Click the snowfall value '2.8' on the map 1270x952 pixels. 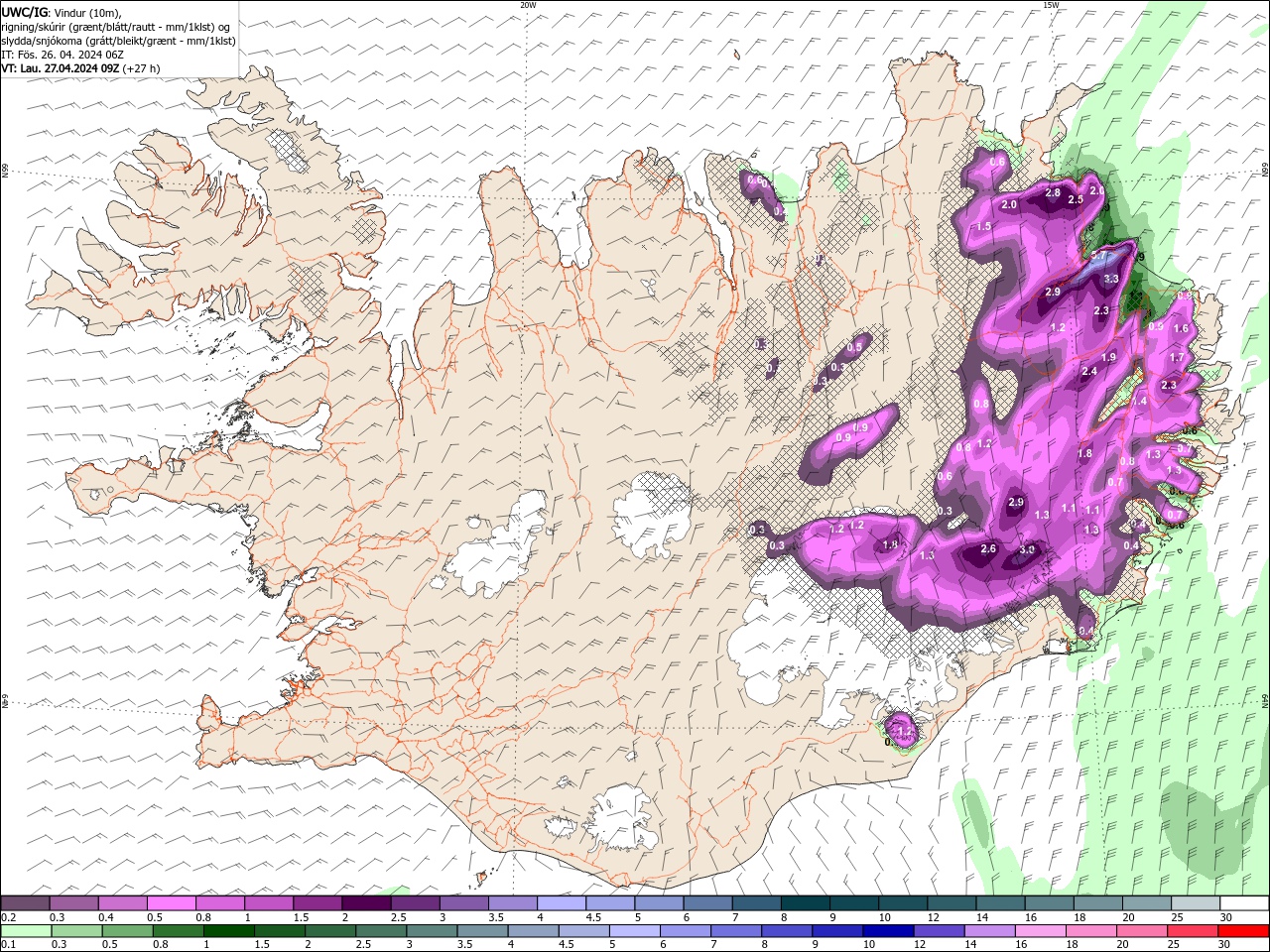1053,192
